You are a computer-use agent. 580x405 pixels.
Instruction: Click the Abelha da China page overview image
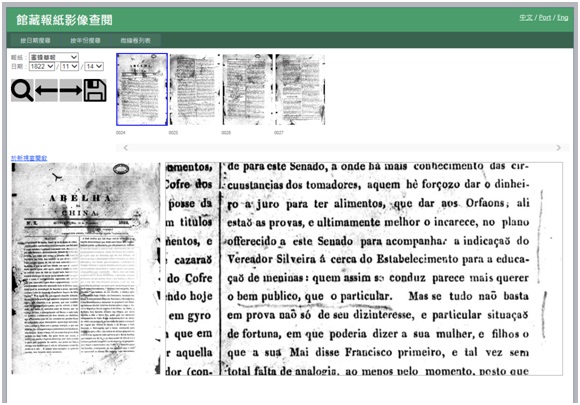point(85,269)
